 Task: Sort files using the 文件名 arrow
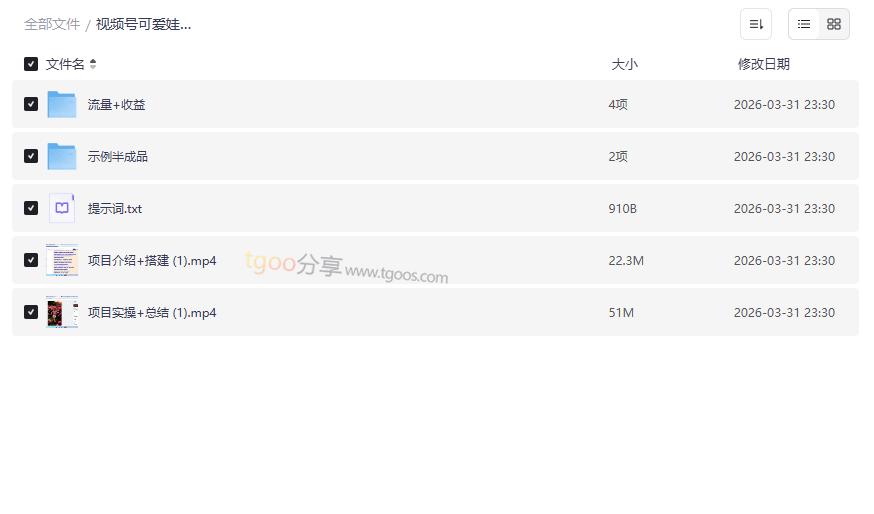(93, 64)
